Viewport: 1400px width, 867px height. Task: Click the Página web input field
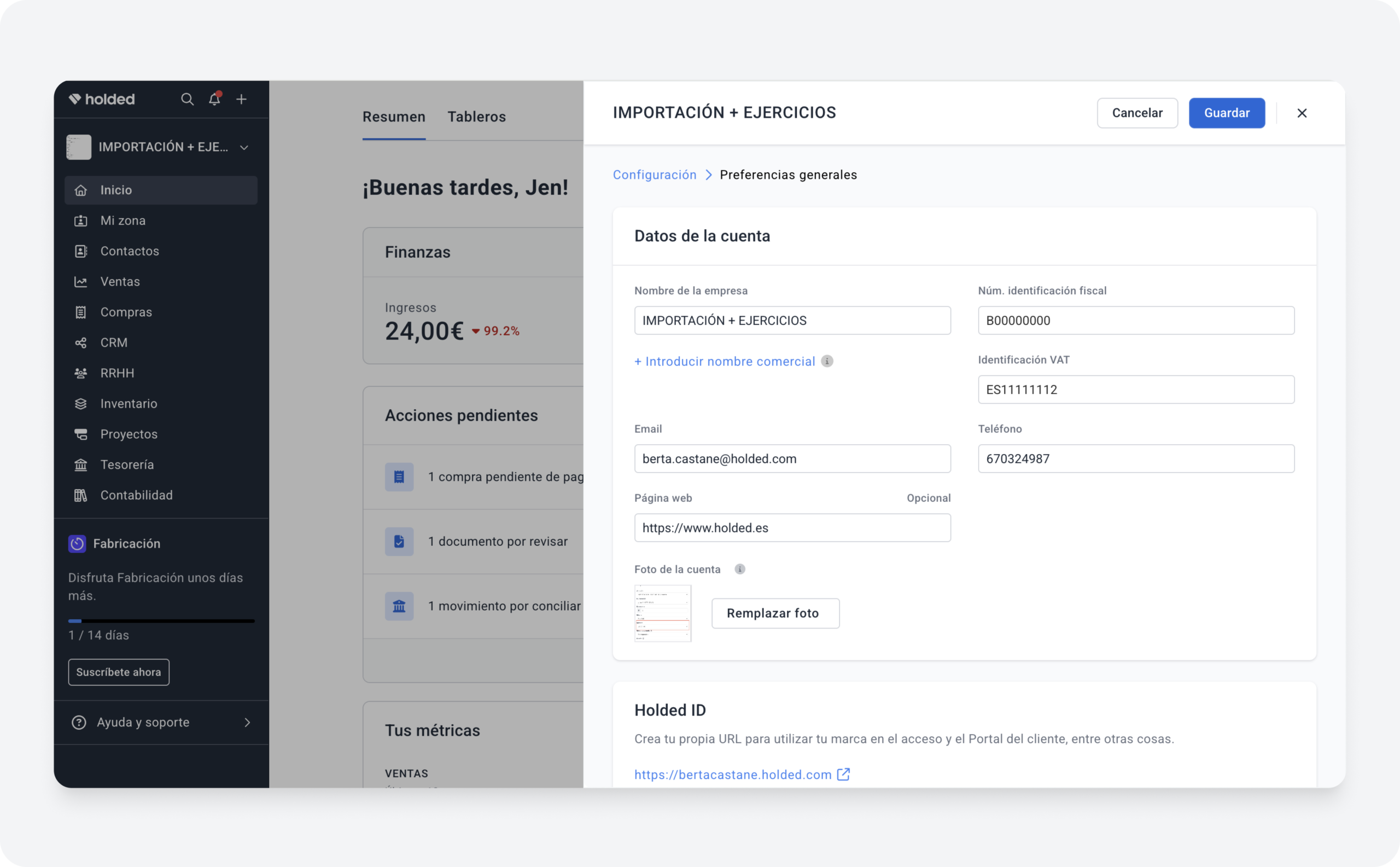tap(792, 528)
